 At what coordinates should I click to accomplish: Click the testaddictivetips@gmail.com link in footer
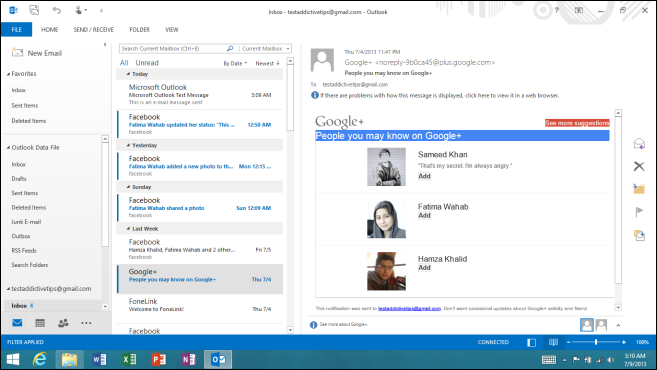(409, 308)
